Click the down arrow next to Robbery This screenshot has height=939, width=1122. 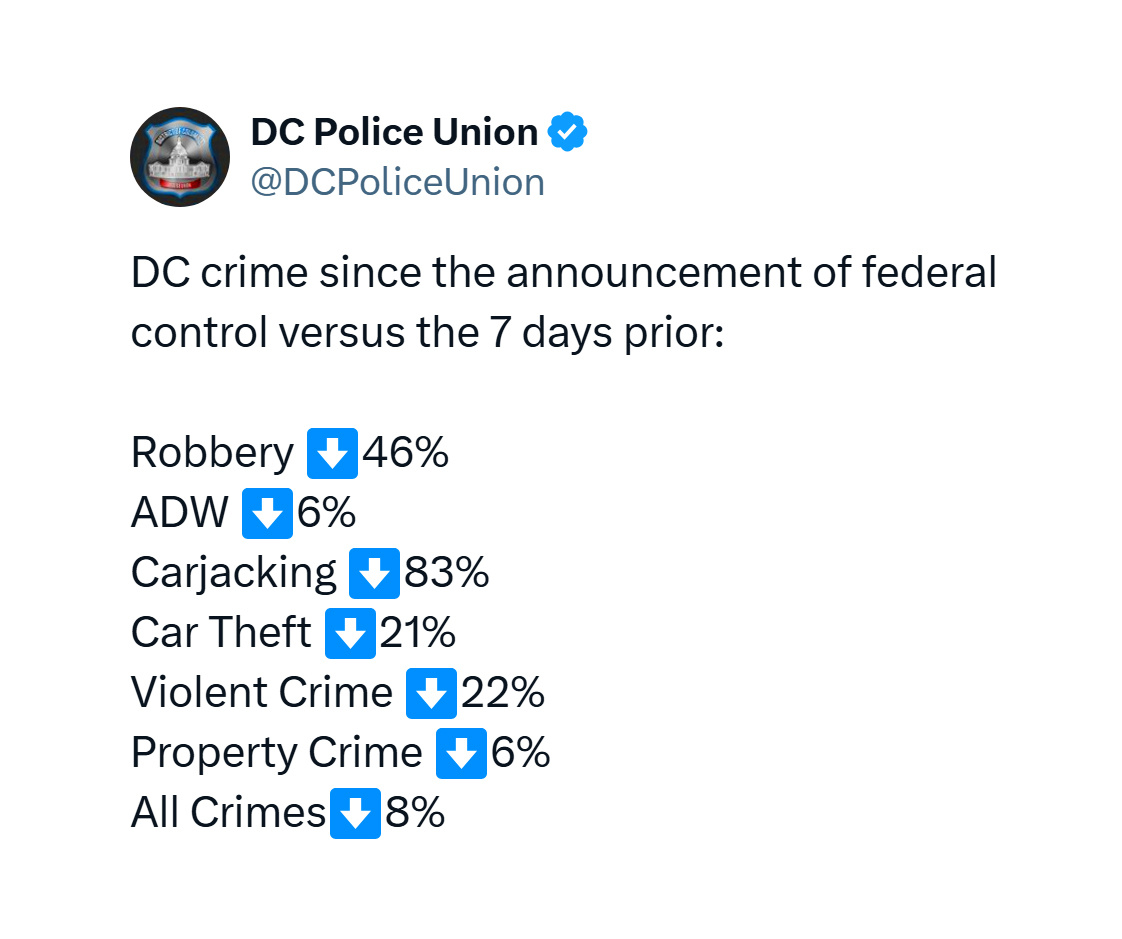(332, 453)
